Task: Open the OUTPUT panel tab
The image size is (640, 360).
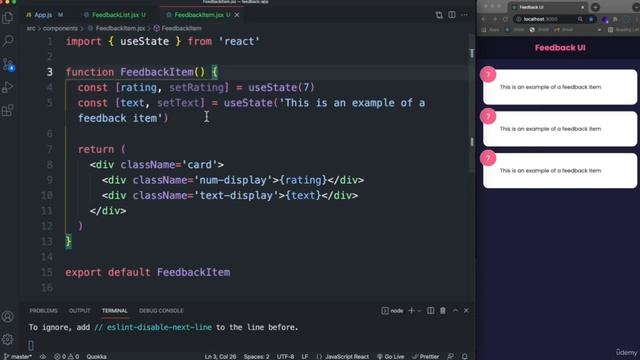Action: (79, 311)
